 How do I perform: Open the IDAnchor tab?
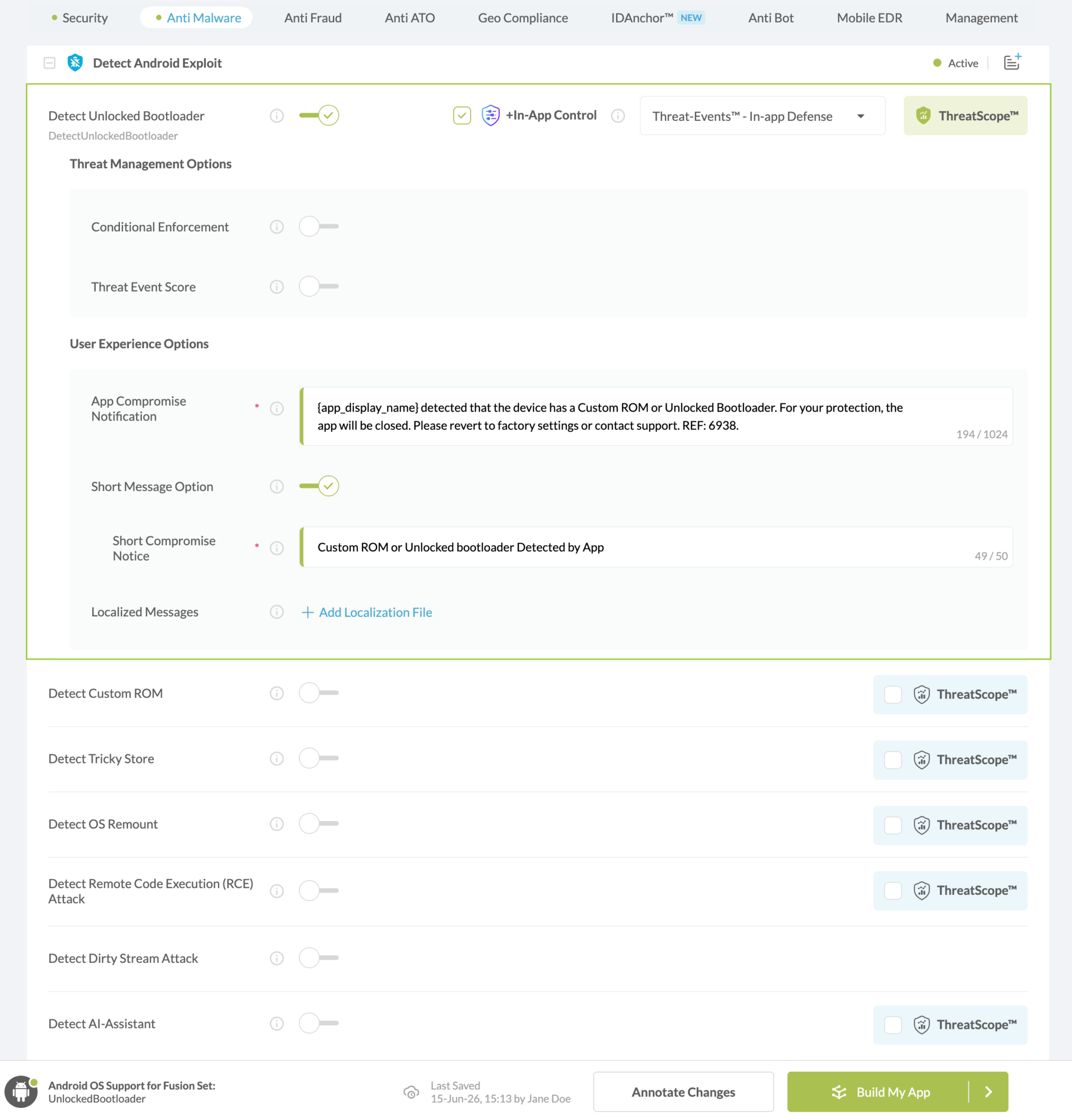[x=657, y=18]
